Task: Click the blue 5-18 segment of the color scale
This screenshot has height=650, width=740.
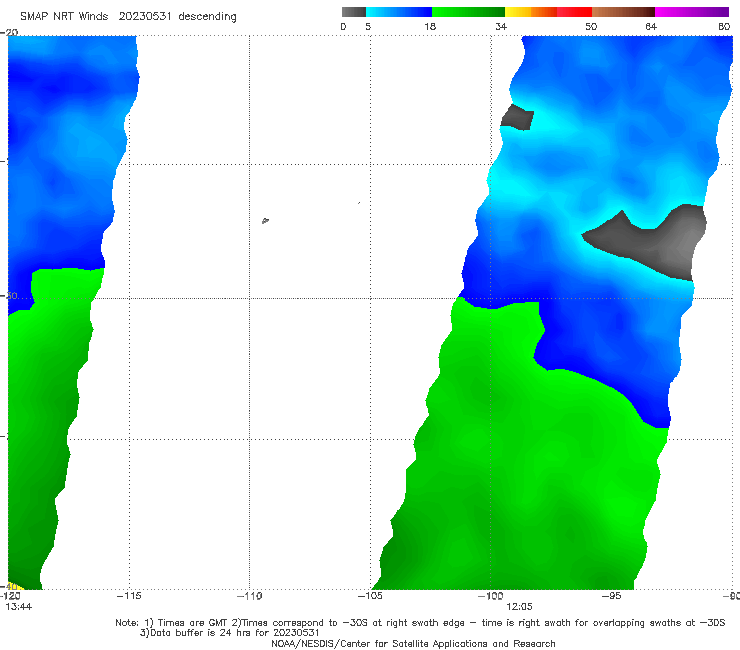Action: [x=399, y=12]
